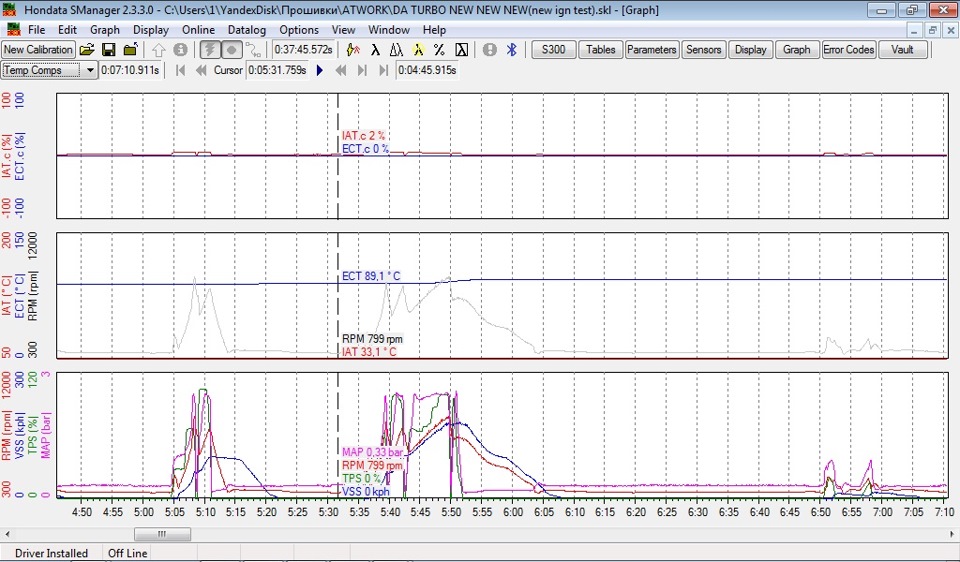The image size is (960, 562).
Task: Jump to datalog start with skip-first icon
Action: (x=180, y=70)
